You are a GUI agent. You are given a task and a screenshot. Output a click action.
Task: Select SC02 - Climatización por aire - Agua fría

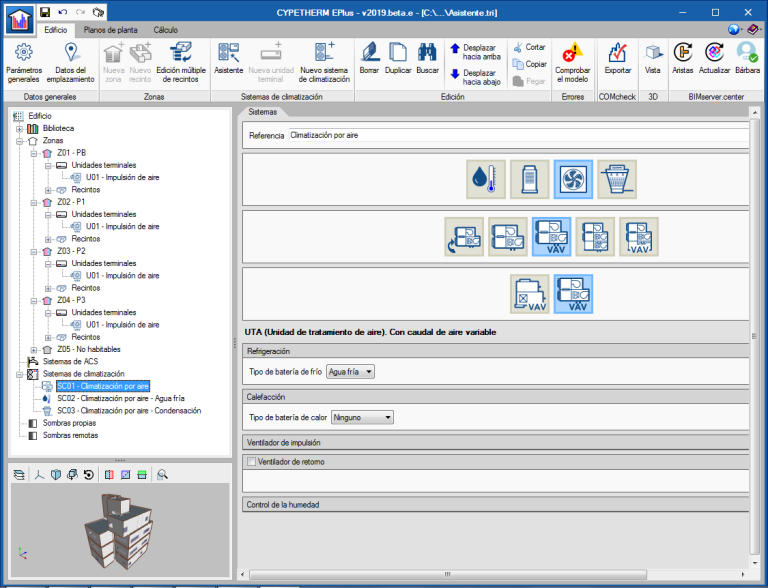click(120, 398)
